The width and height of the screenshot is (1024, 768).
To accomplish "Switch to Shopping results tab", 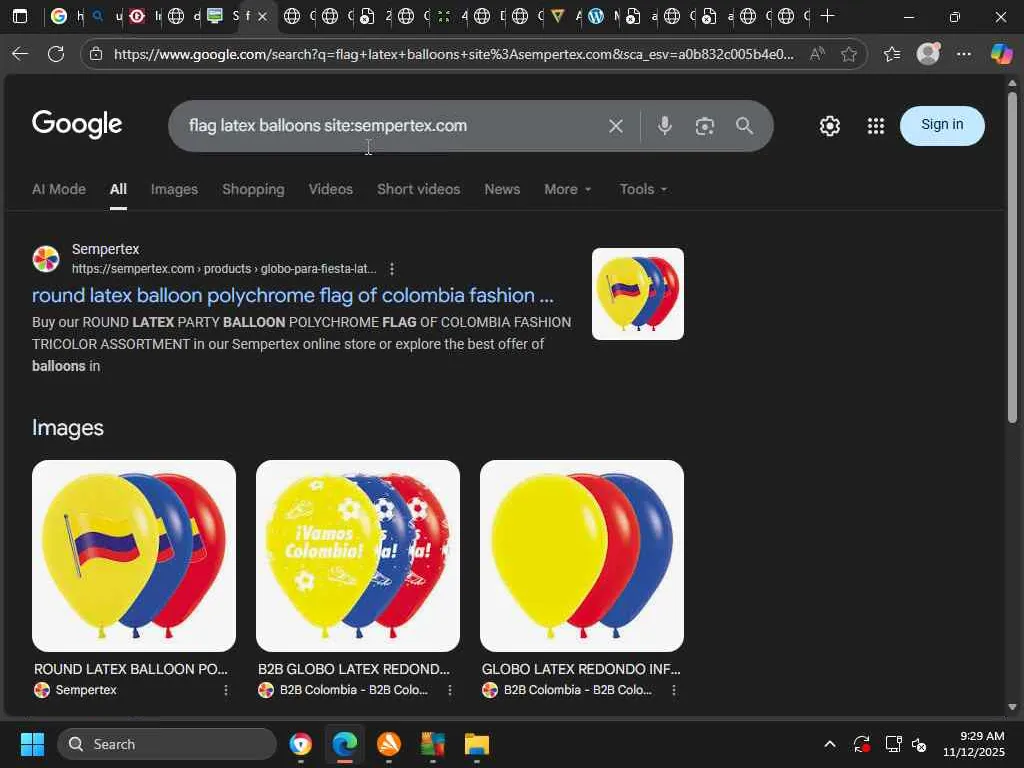I will coord(253,189).
